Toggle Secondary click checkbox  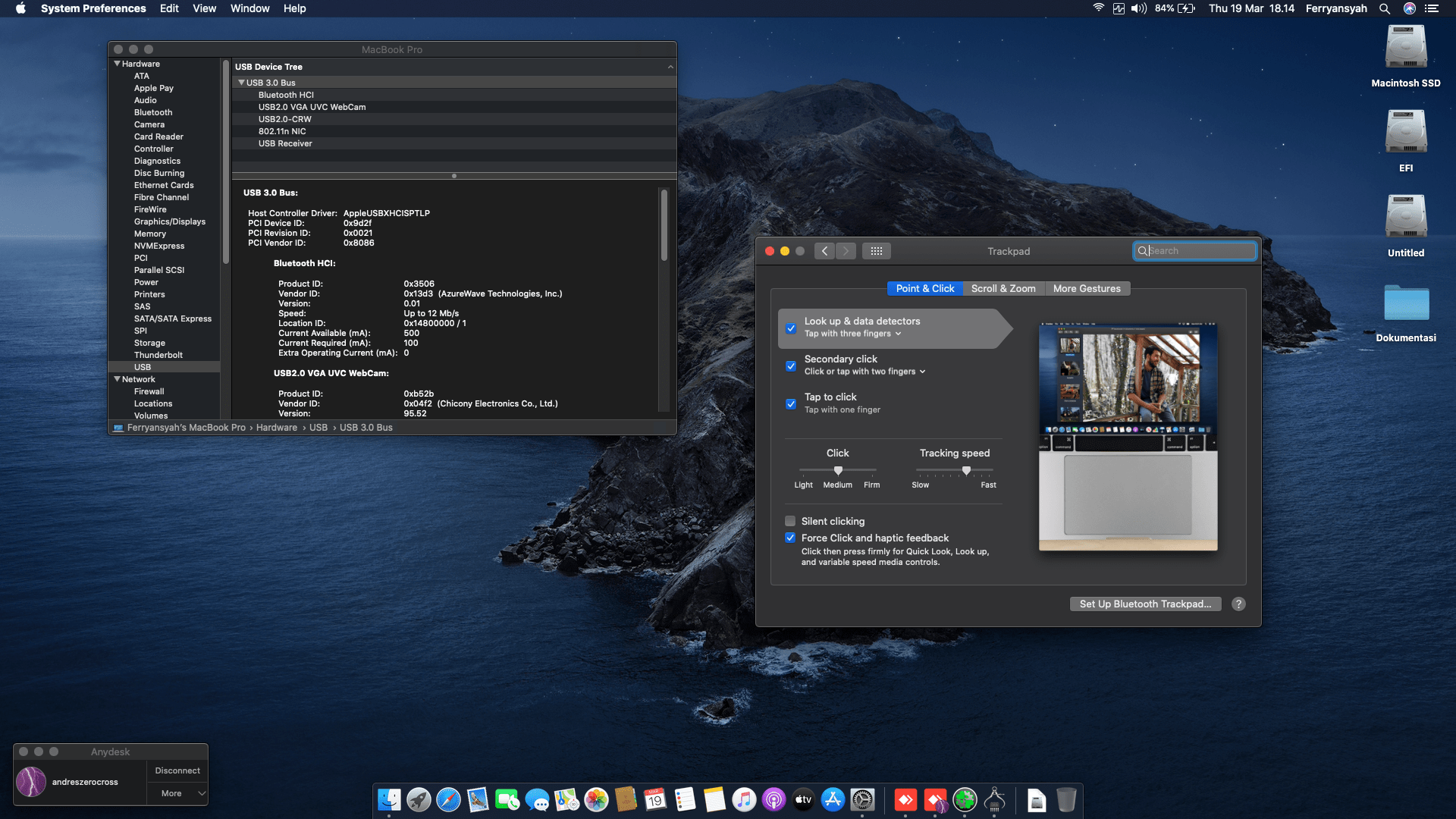tap(791, 366)
